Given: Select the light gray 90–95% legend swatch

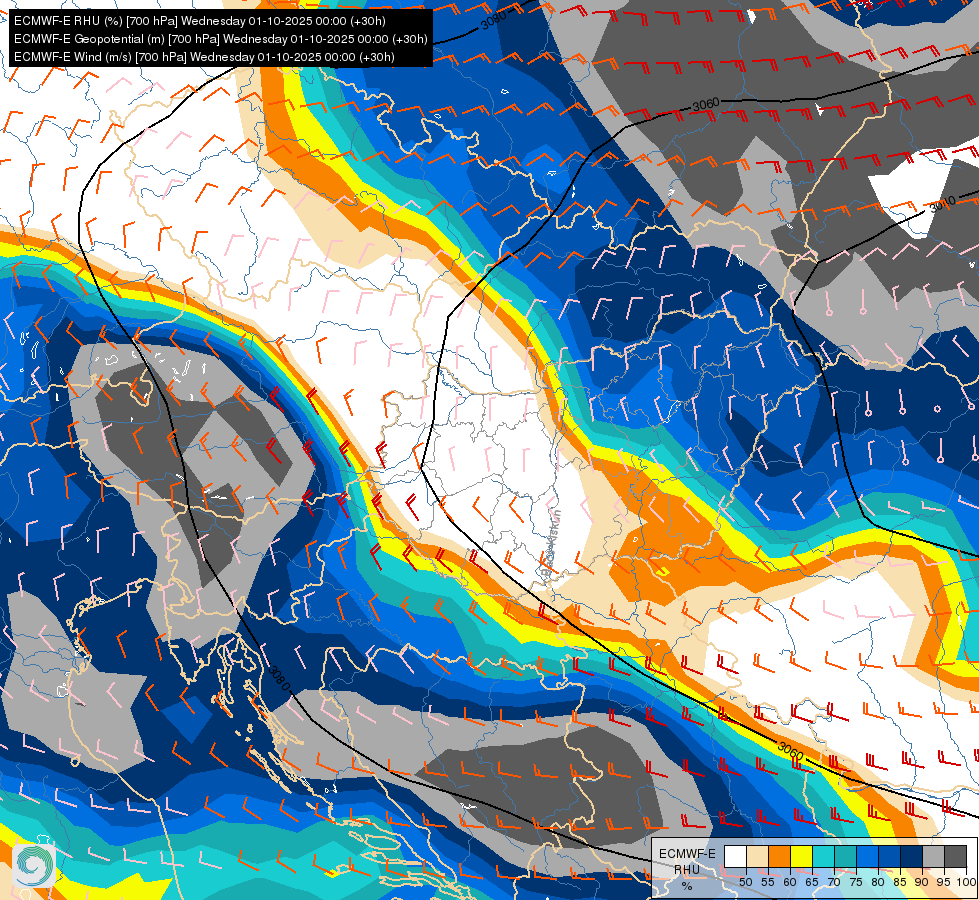Looking at the screenshot, I should tap(933, 856).
